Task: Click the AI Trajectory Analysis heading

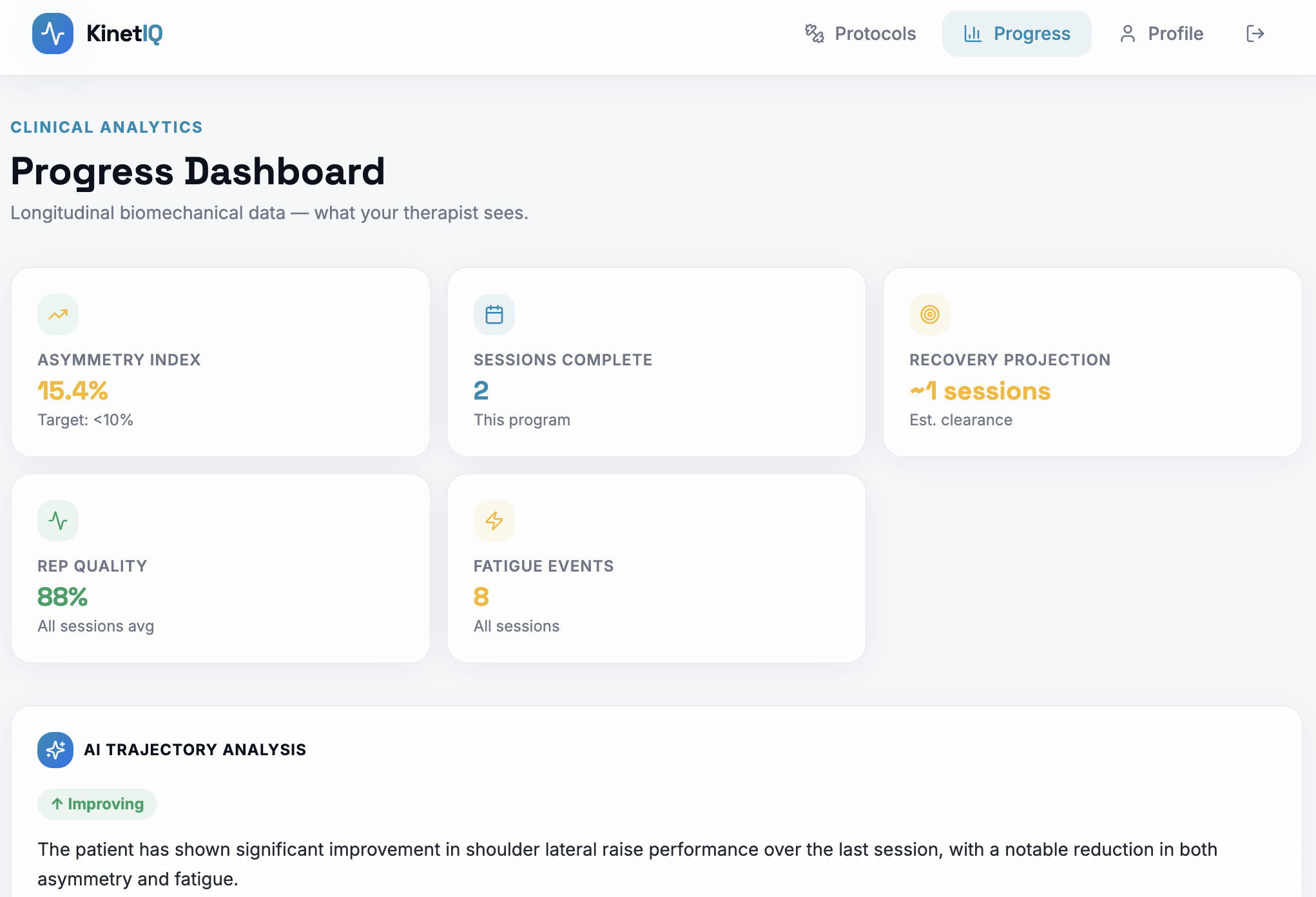Action: click(x=195, y=749)
